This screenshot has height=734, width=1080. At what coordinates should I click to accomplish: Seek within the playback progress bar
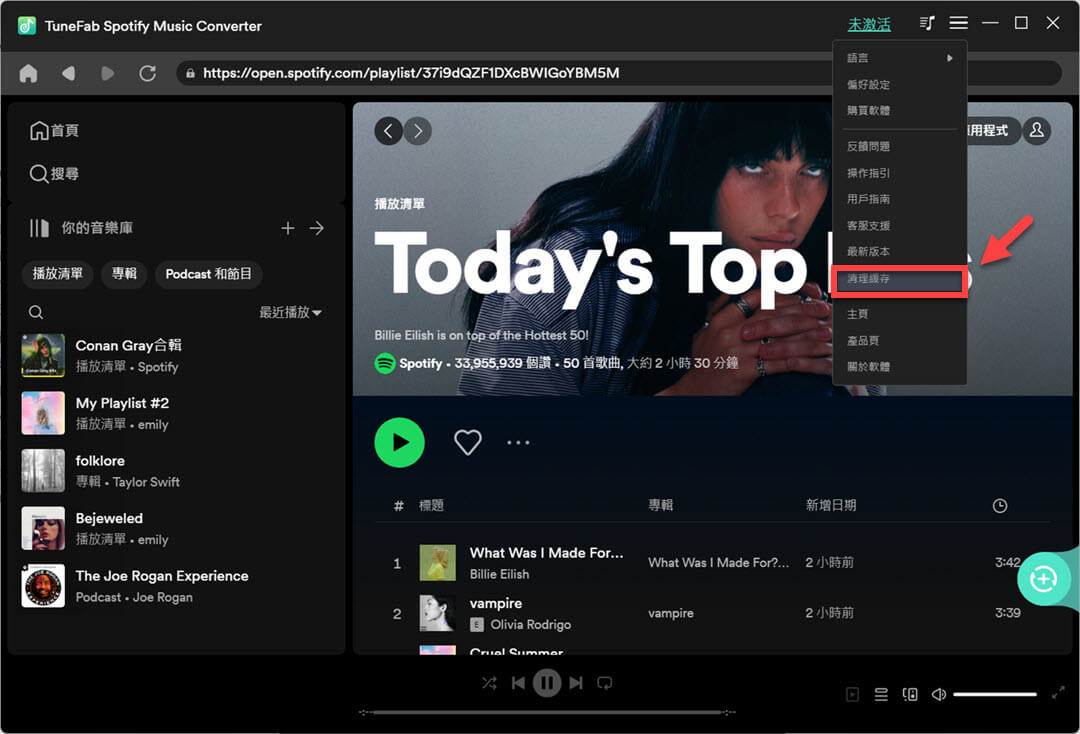pos(547,713)
